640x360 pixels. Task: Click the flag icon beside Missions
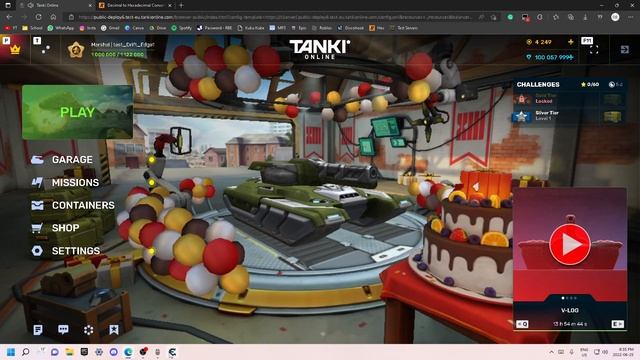(x=37, y=182)
